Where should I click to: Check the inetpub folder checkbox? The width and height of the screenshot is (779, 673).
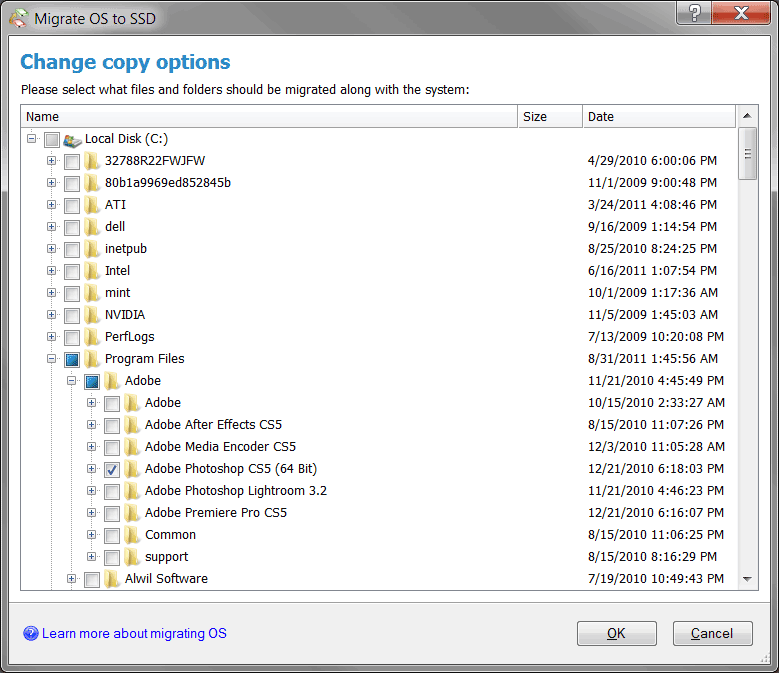click(72, 249)
